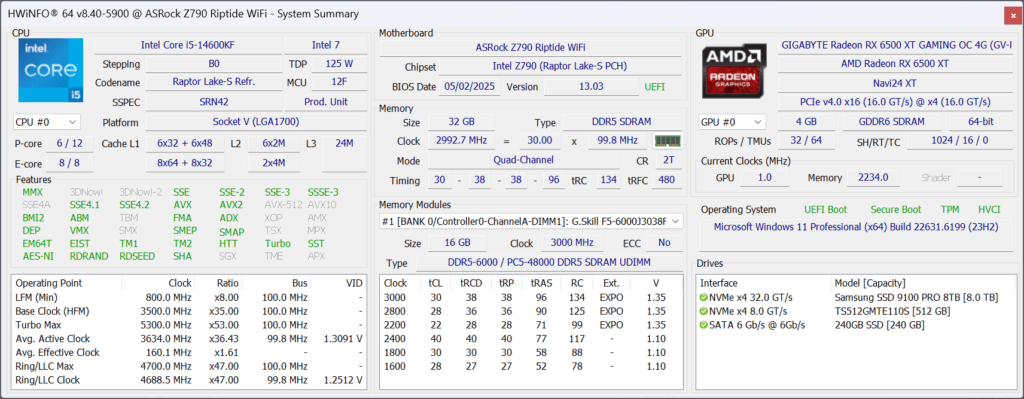Viewport: 1024px width, 399px height.
Task: Close the System Summary window
Action: [1012, 15]
